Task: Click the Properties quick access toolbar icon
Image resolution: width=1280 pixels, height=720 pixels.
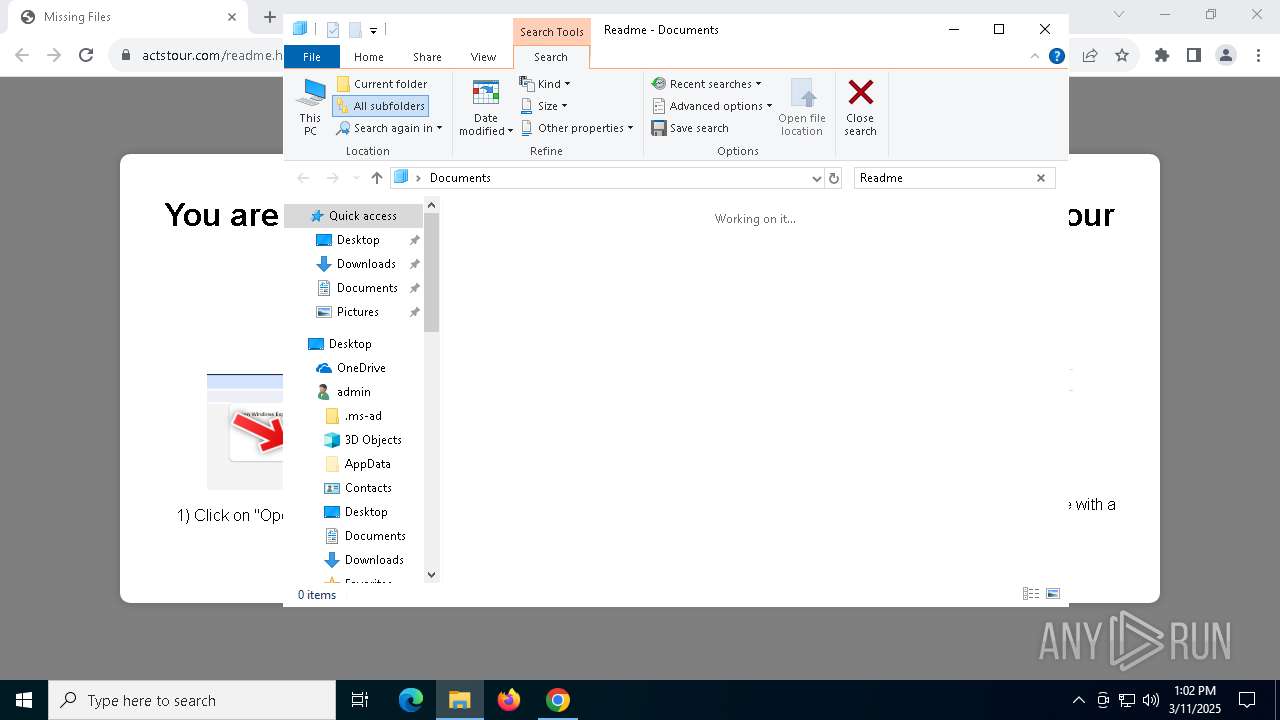Action: point(333,30)
